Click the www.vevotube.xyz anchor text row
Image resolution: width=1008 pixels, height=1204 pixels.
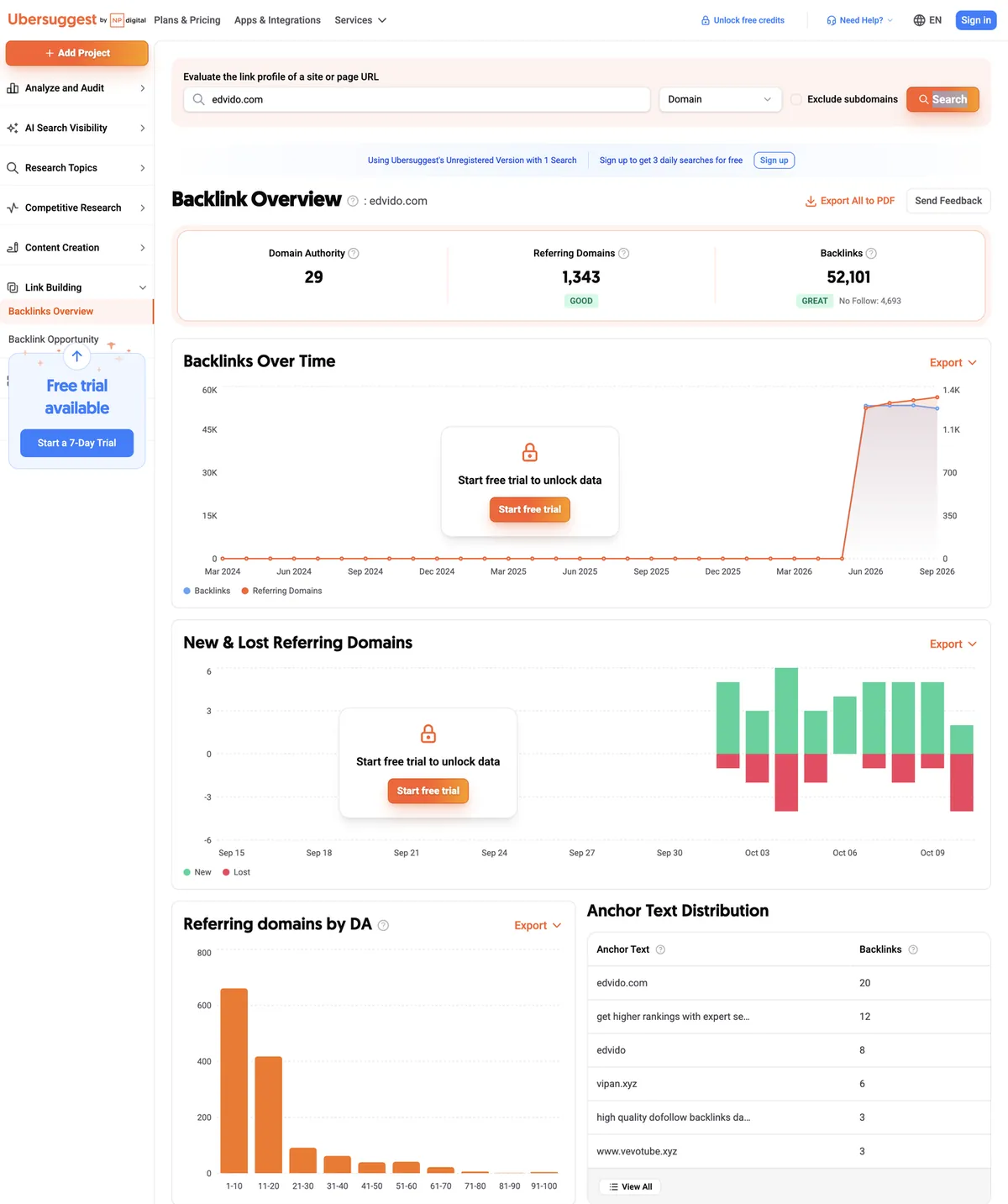coord(789,1151)
